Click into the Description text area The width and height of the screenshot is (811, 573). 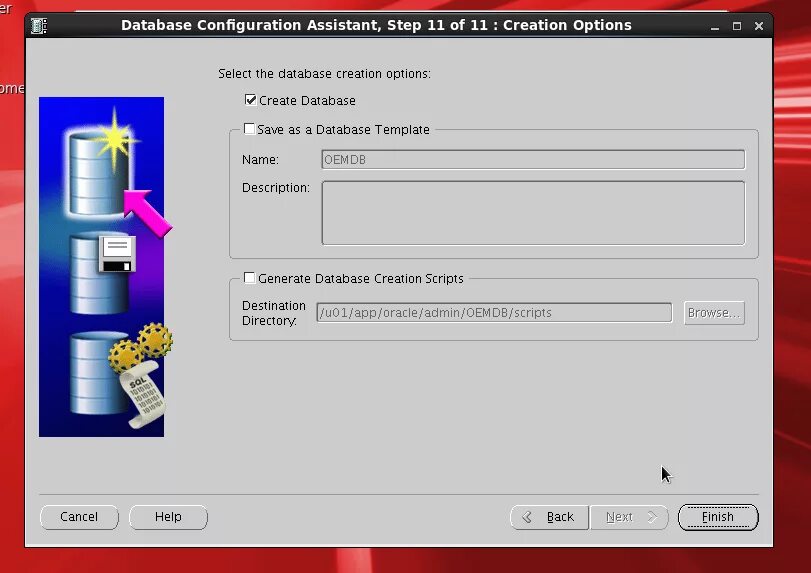click(533, 213)
